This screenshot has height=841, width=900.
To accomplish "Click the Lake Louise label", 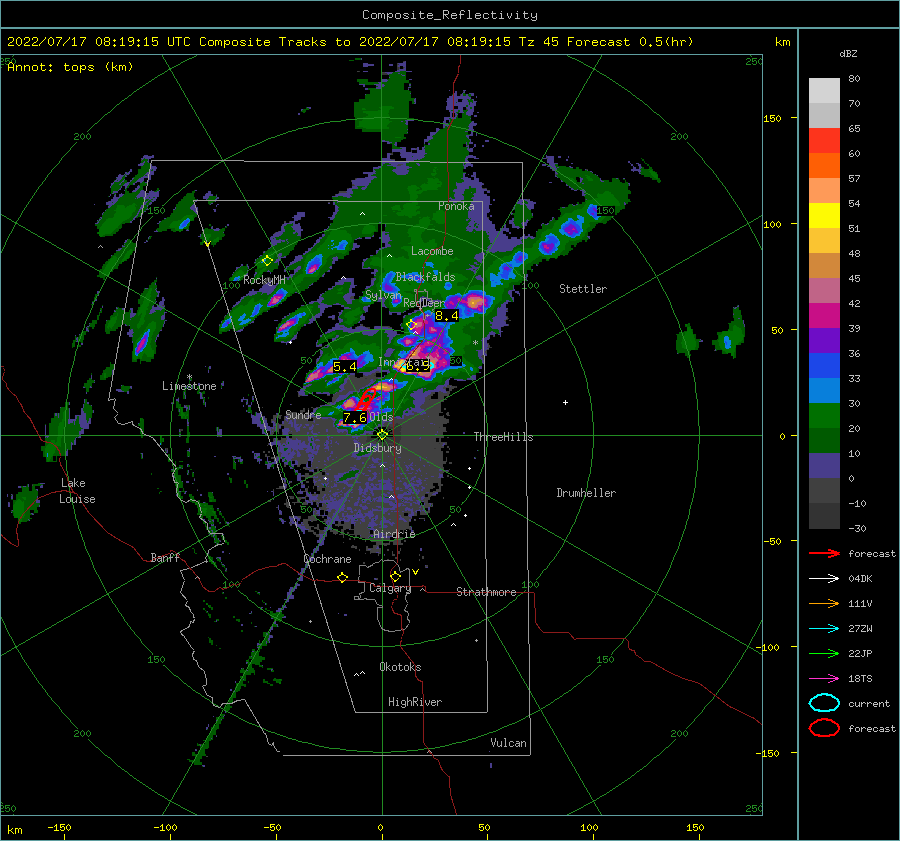I will [x=77, y=491].
